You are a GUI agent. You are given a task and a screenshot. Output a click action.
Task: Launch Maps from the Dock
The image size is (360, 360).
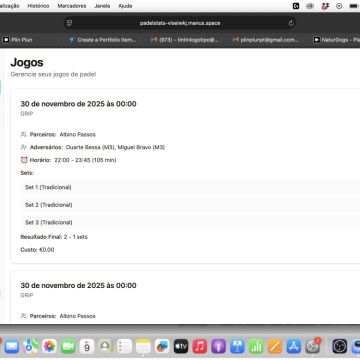(x=31, y=346)
